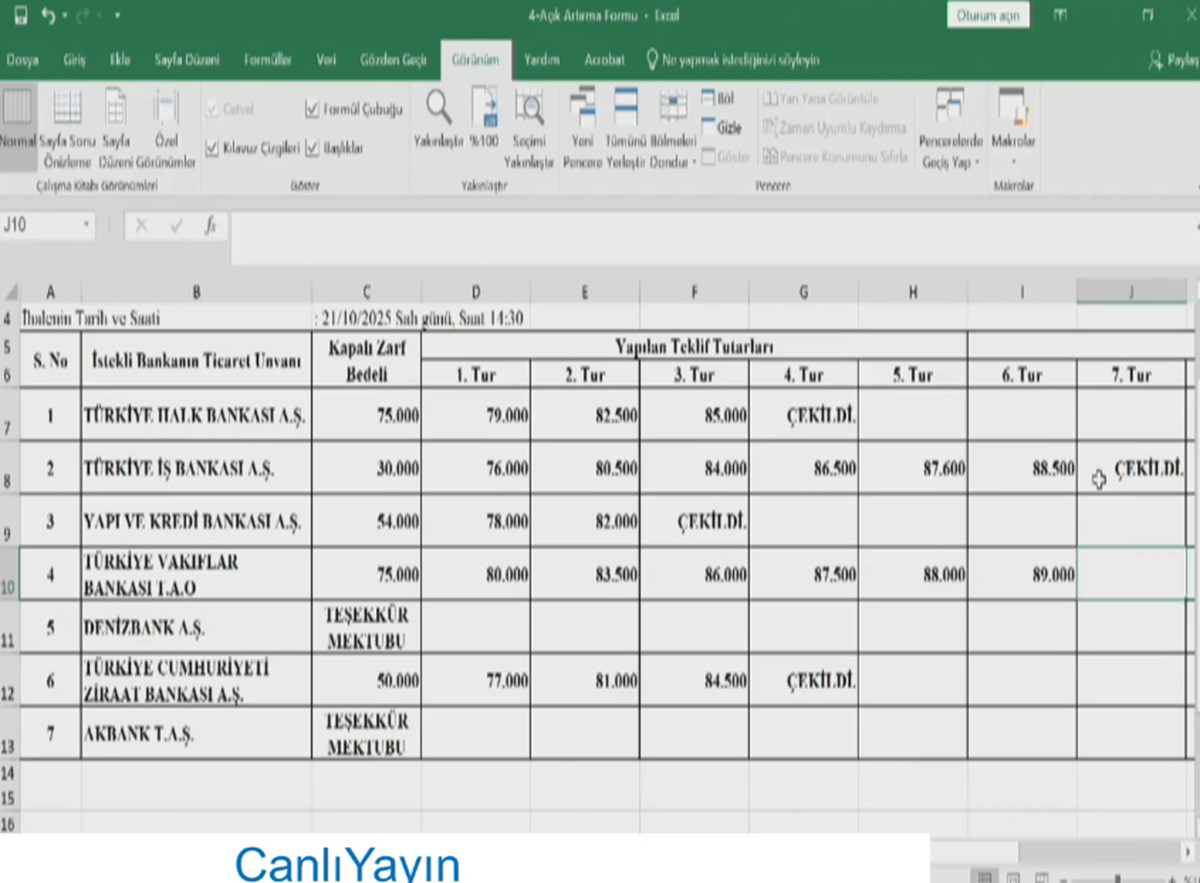
Task: Expand the Name Box dropdown arrow
Action: tap(87, 226)
